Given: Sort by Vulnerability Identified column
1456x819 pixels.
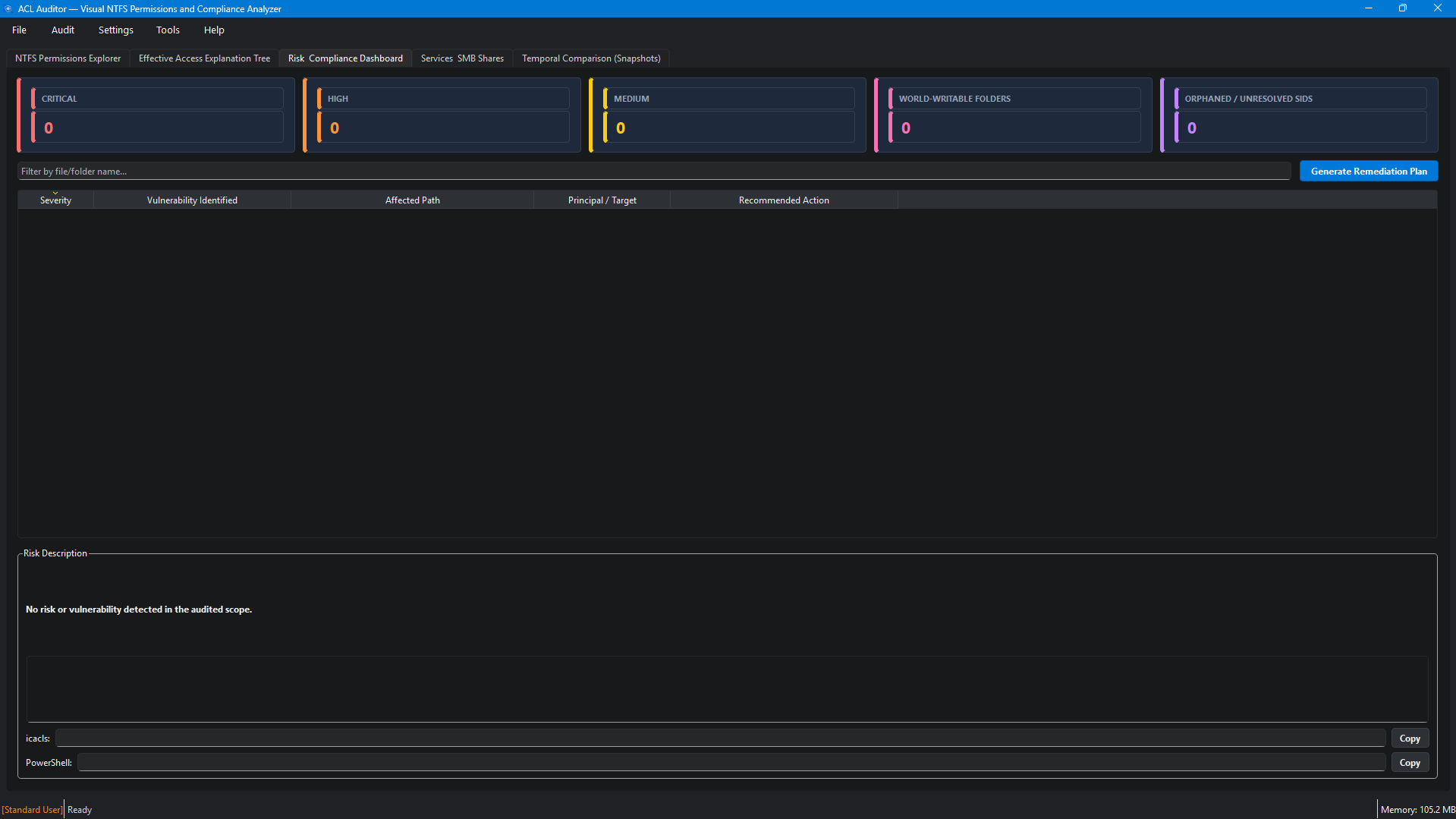Looking at the screenshot, I should point(192,200).
